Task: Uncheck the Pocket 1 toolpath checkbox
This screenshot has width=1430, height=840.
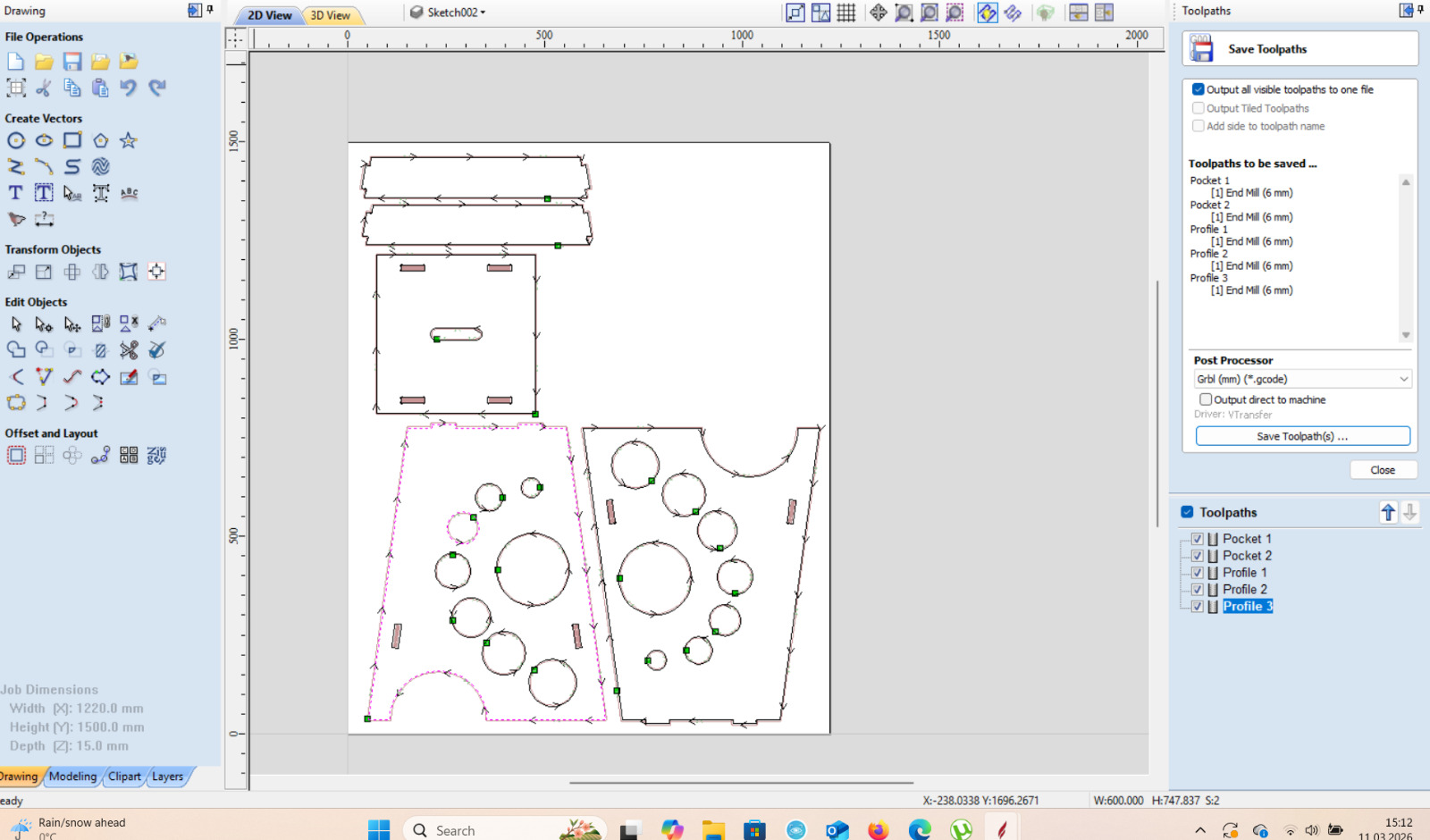Action: click(x=1198, y=539)
